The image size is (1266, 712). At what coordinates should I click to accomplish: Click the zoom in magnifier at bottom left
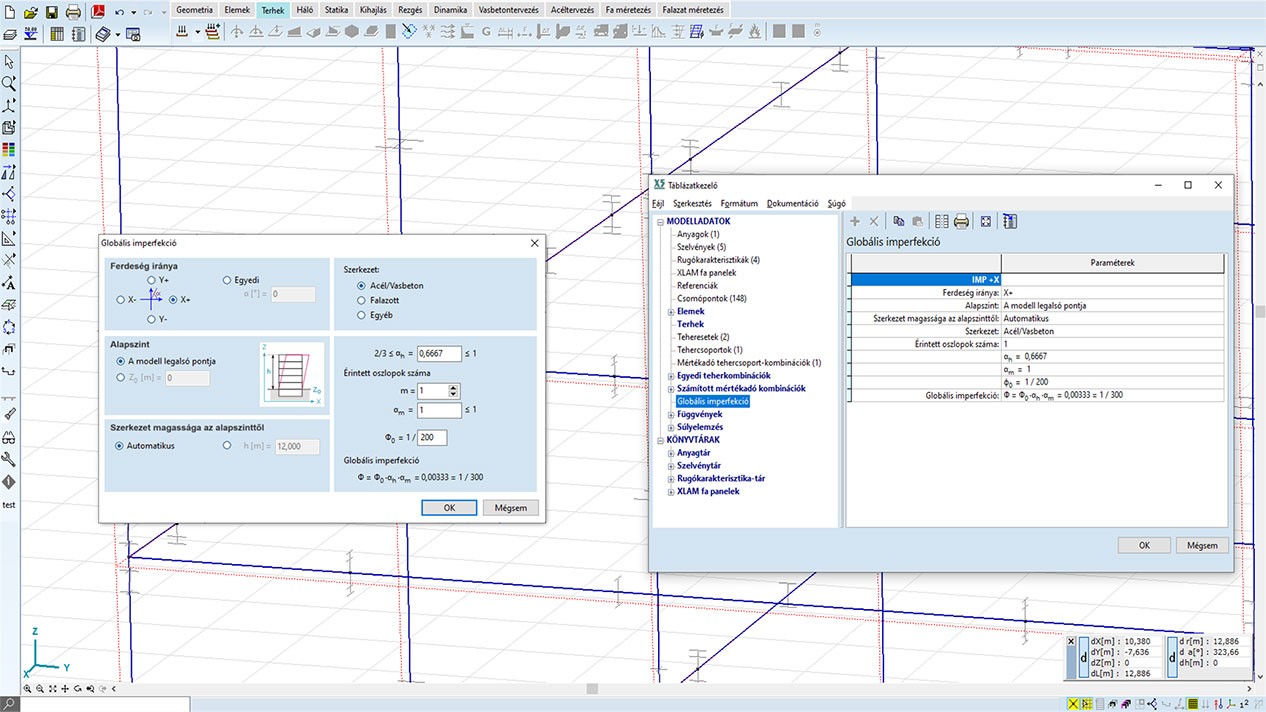[x=27, y=689]
